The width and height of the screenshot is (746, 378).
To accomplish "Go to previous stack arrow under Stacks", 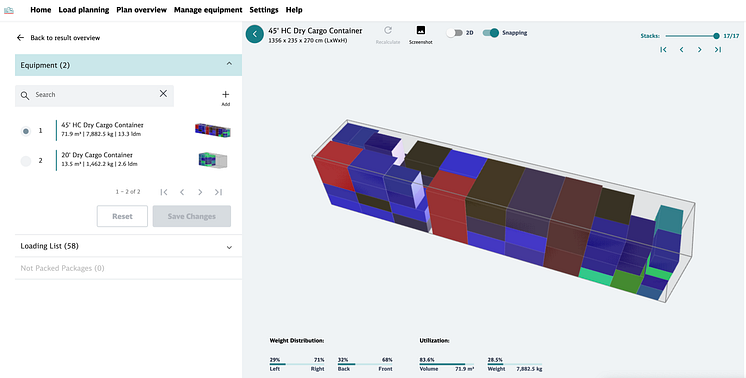I will [x=681, y=49].
